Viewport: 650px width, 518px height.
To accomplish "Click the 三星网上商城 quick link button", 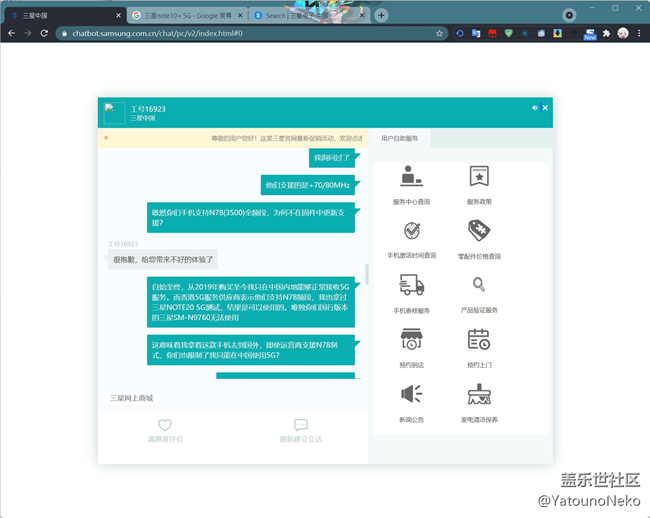I will [x=131, y=398].
